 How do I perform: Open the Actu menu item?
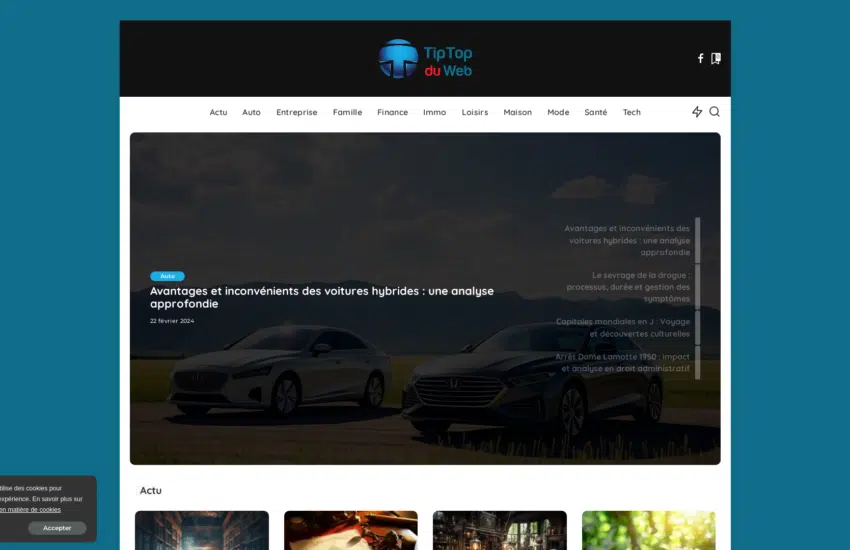click(x=218, y=112)
